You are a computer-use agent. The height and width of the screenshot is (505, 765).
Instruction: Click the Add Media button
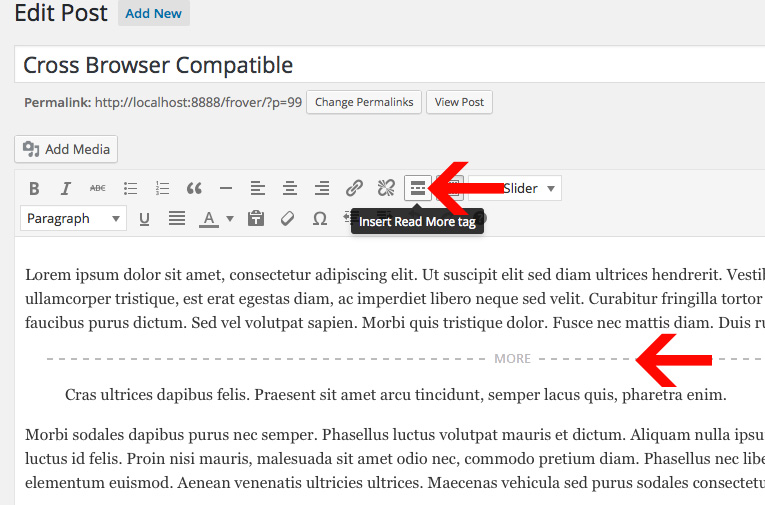tap(66, 149)
